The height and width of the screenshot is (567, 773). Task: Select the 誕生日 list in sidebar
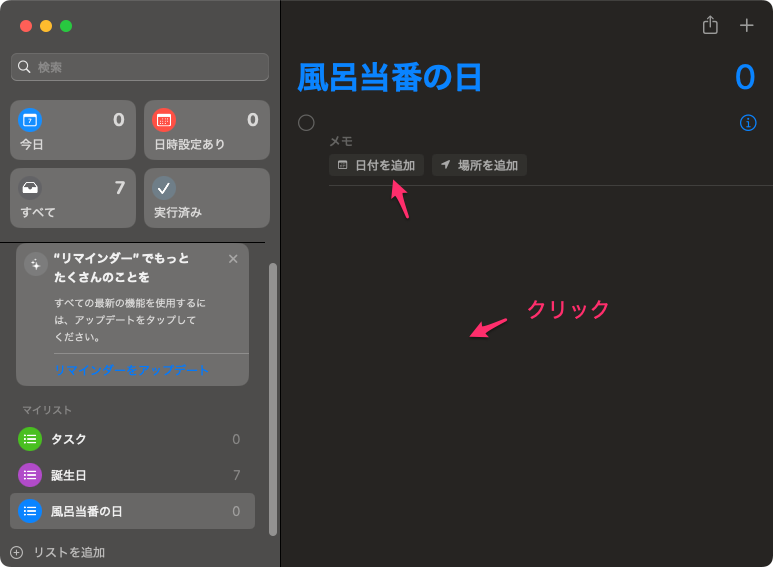[x=132, y=475]
